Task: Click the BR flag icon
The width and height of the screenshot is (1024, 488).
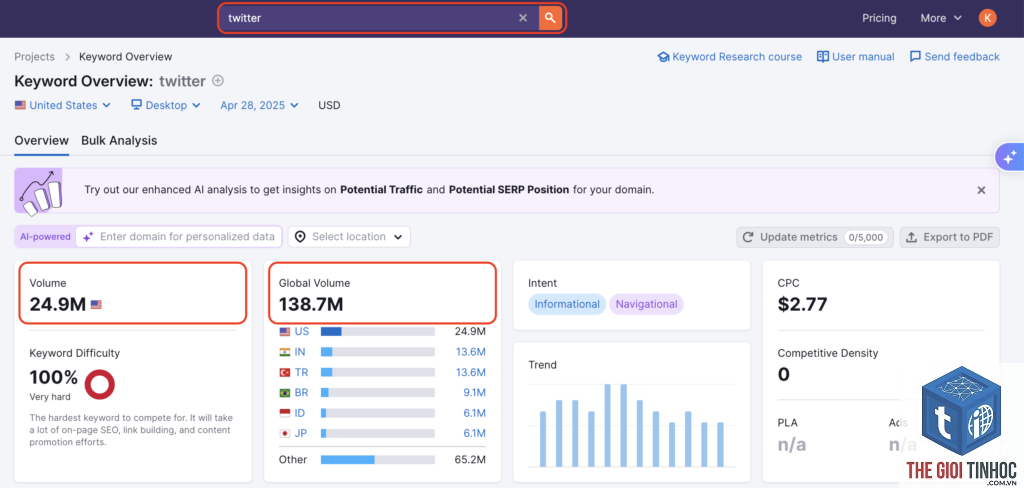Action: click(x=285, y=393)
